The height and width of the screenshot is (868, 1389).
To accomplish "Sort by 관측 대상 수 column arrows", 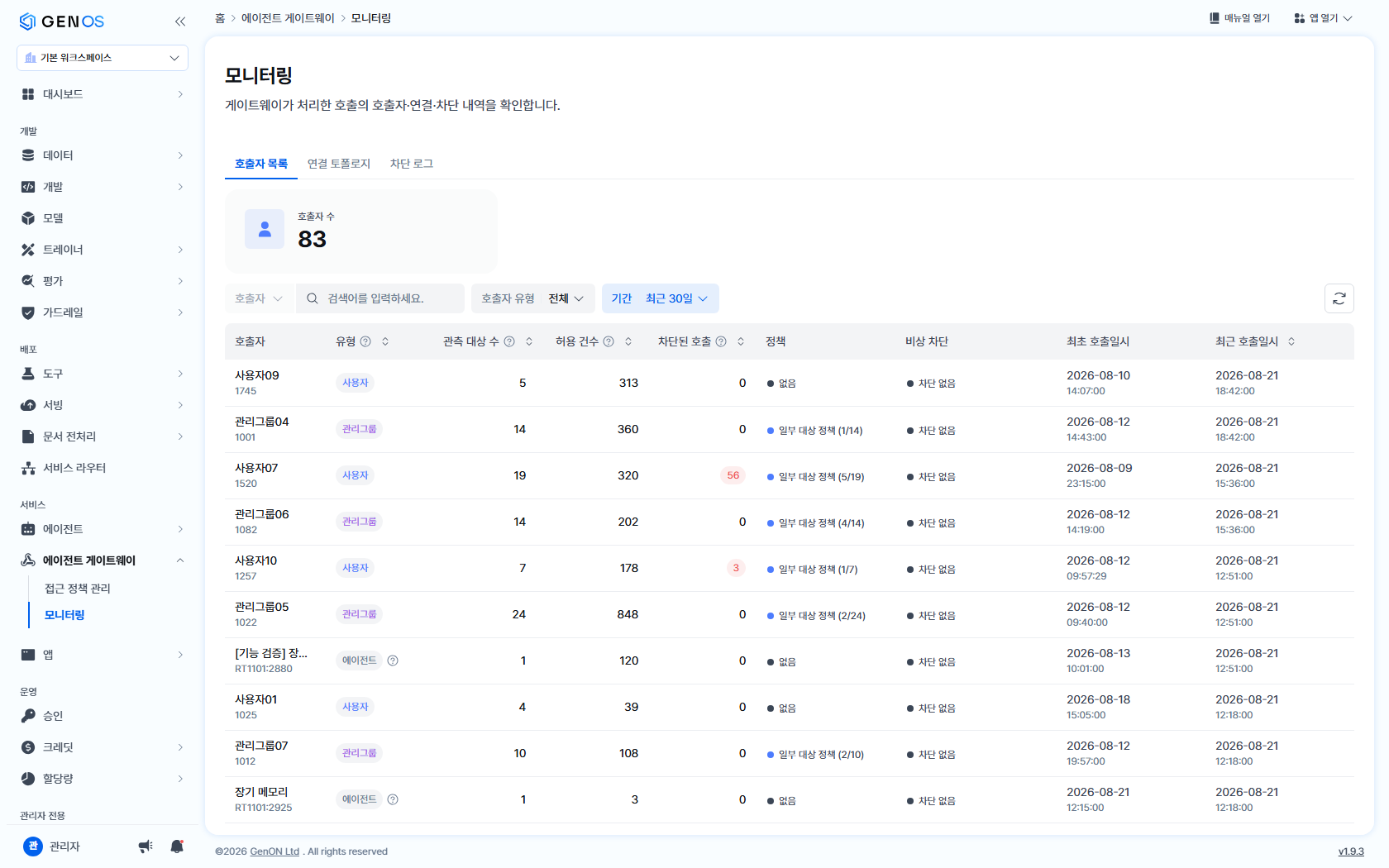I will (x=529, y=341).
